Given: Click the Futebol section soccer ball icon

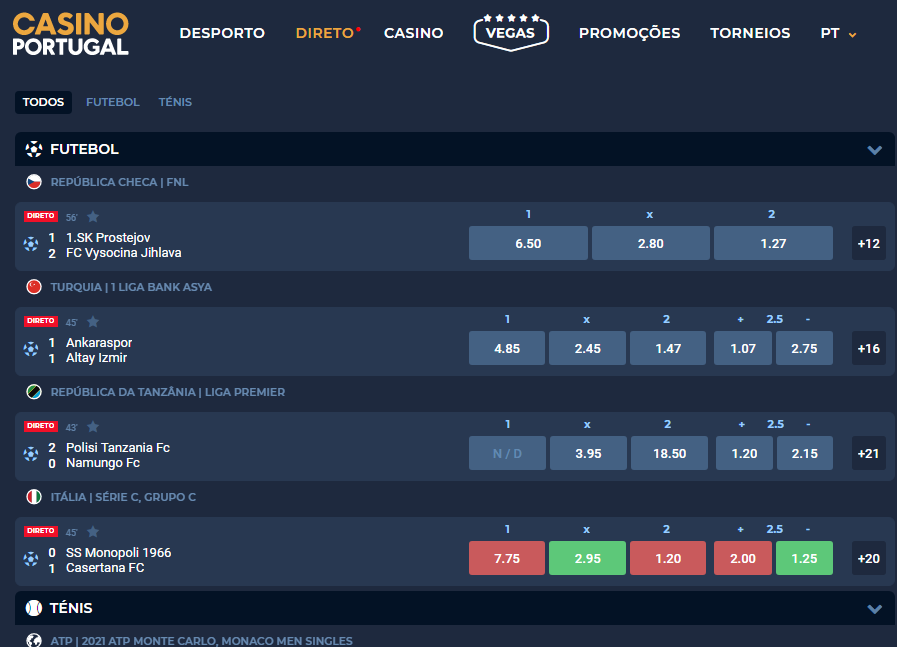Looking at the screenshot, I should [x=34, y=149].
